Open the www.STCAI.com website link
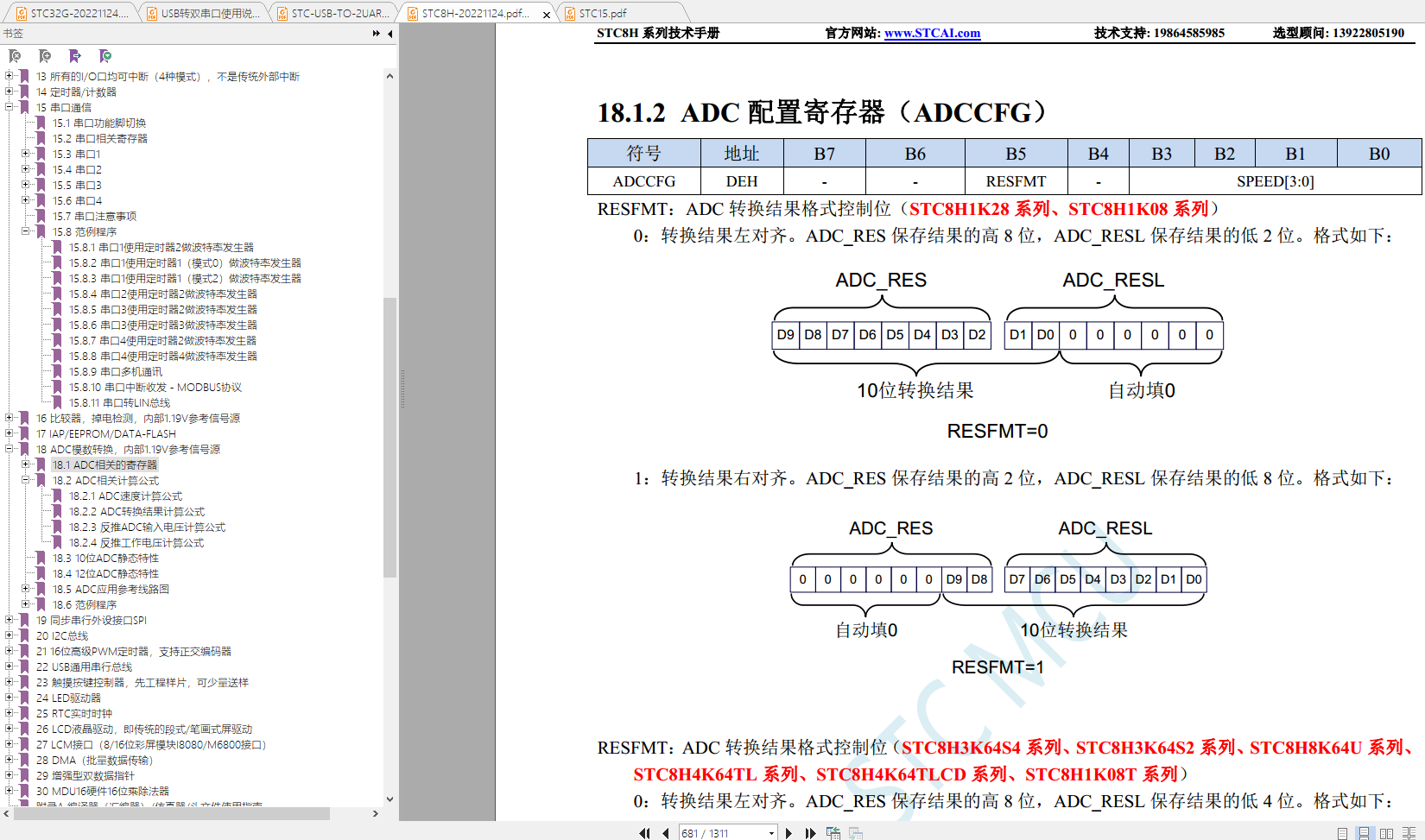 (x=932, y=33)
